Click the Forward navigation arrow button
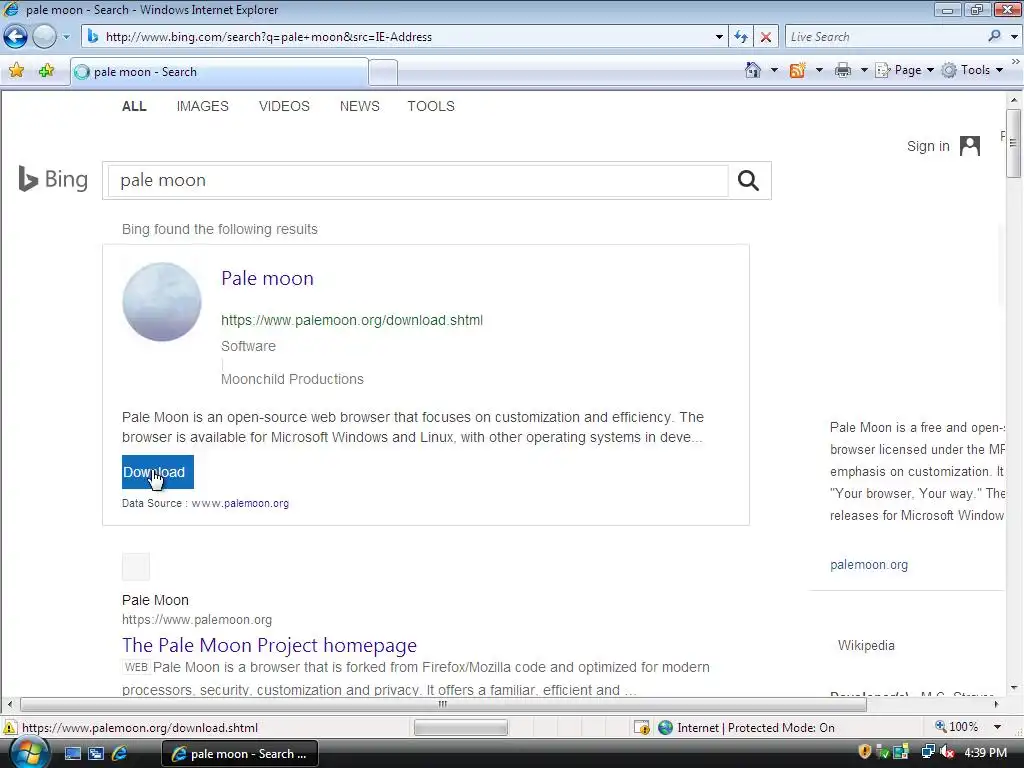Image resolution: width=1024 pixels, height=768 pixels. tap(44, 37)
